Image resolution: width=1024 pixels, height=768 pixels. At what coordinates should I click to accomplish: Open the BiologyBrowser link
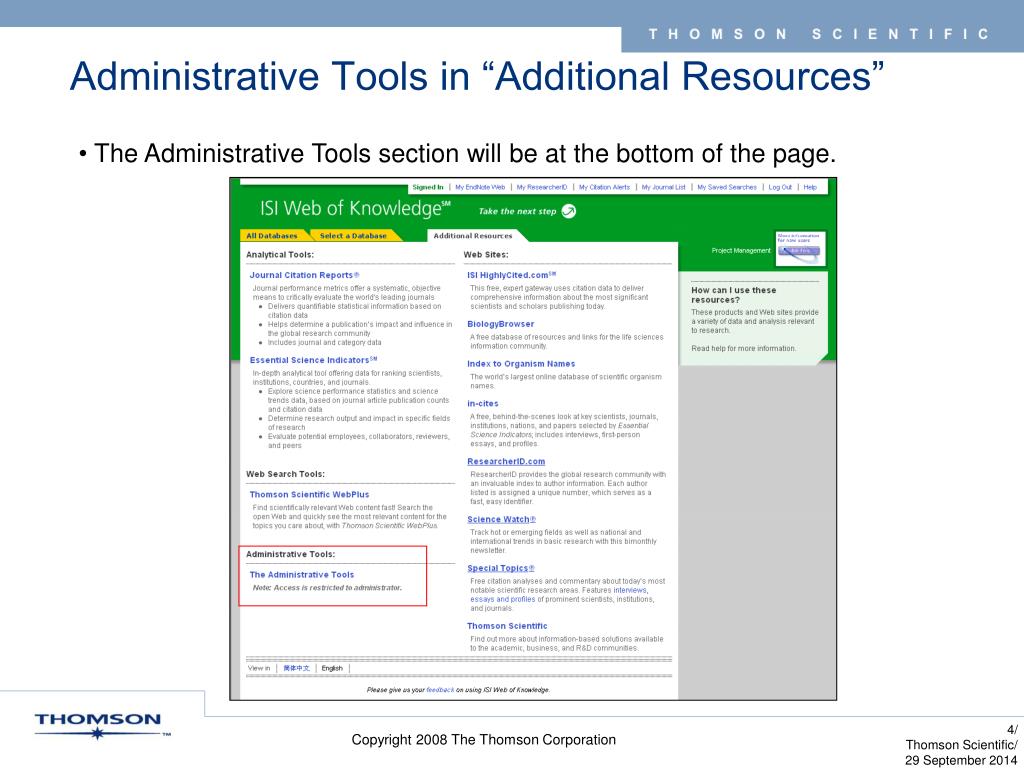coord(500,324)
